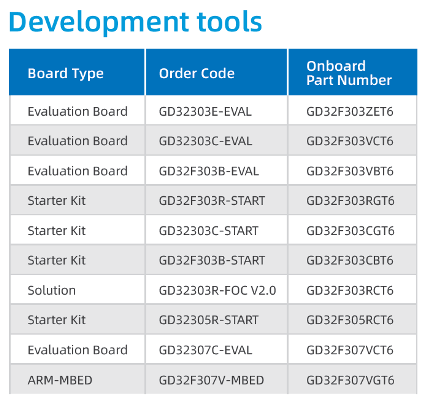Select the ARM-MBED board type cell
The width and height of the screenshot is (432, 404).
point(60,380)
